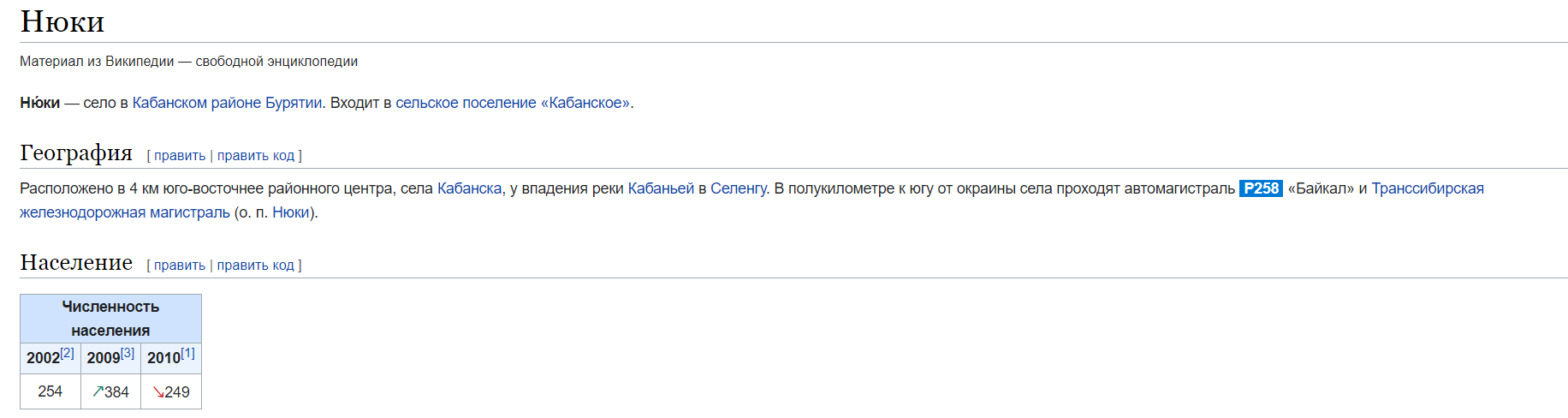This screenshot has height=418, width=1568.
Task: Open footnote [3] beside year 2009
Action: pos(128,353)
